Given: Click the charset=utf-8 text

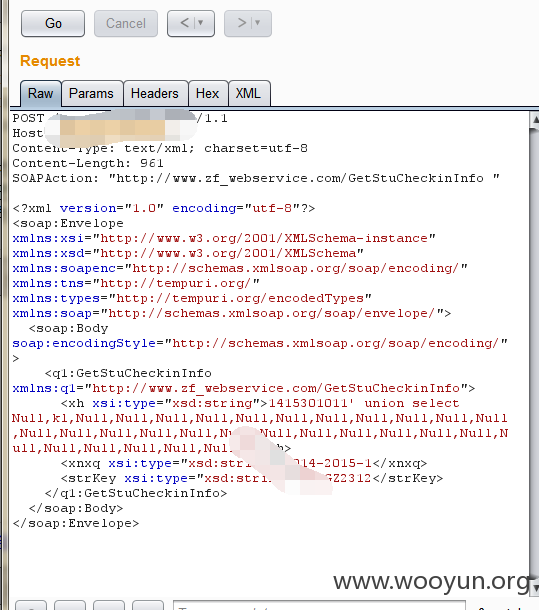Looking at the screenshot, I should tap(256, 148).
